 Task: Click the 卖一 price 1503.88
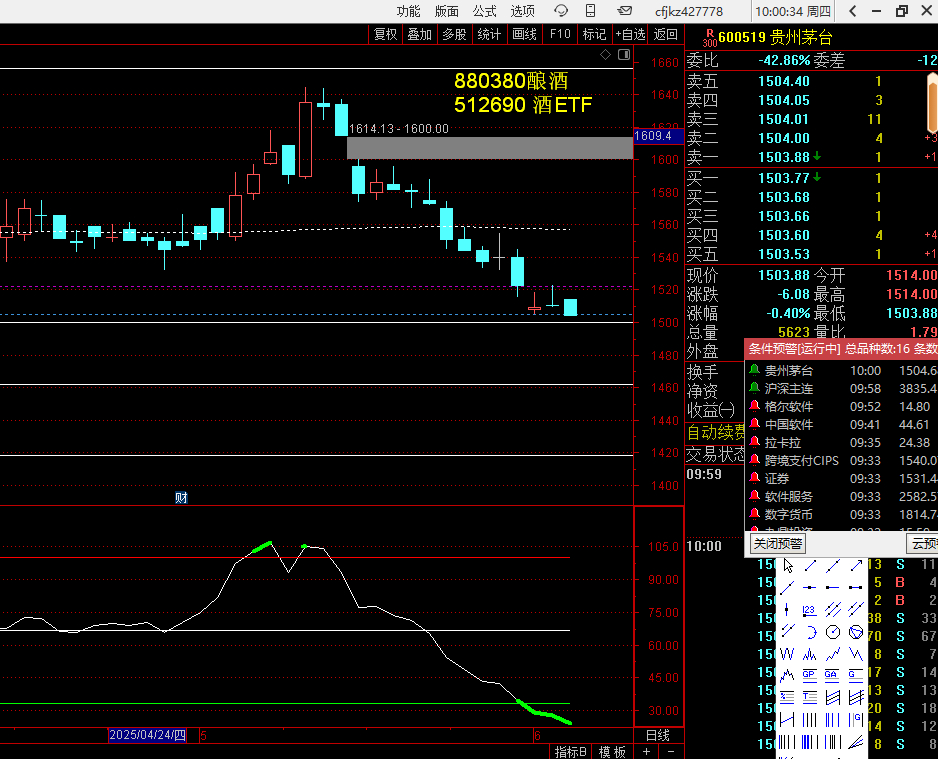tap(784, 157)
